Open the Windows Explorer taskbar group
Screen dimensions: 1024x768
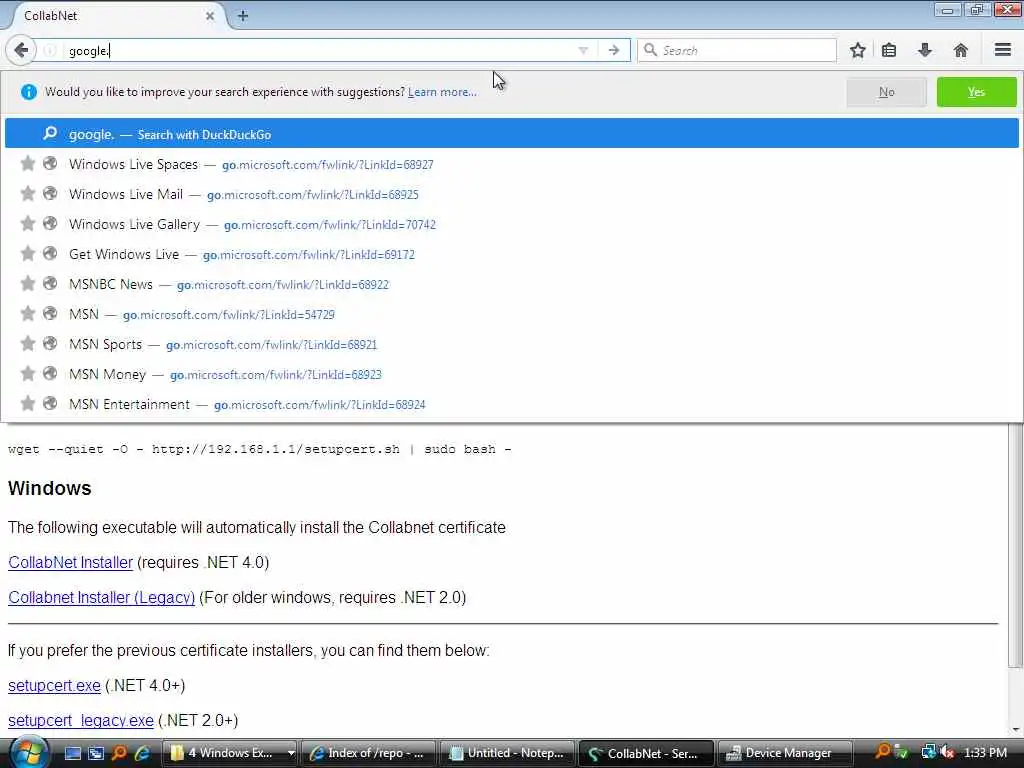[231, 753]
